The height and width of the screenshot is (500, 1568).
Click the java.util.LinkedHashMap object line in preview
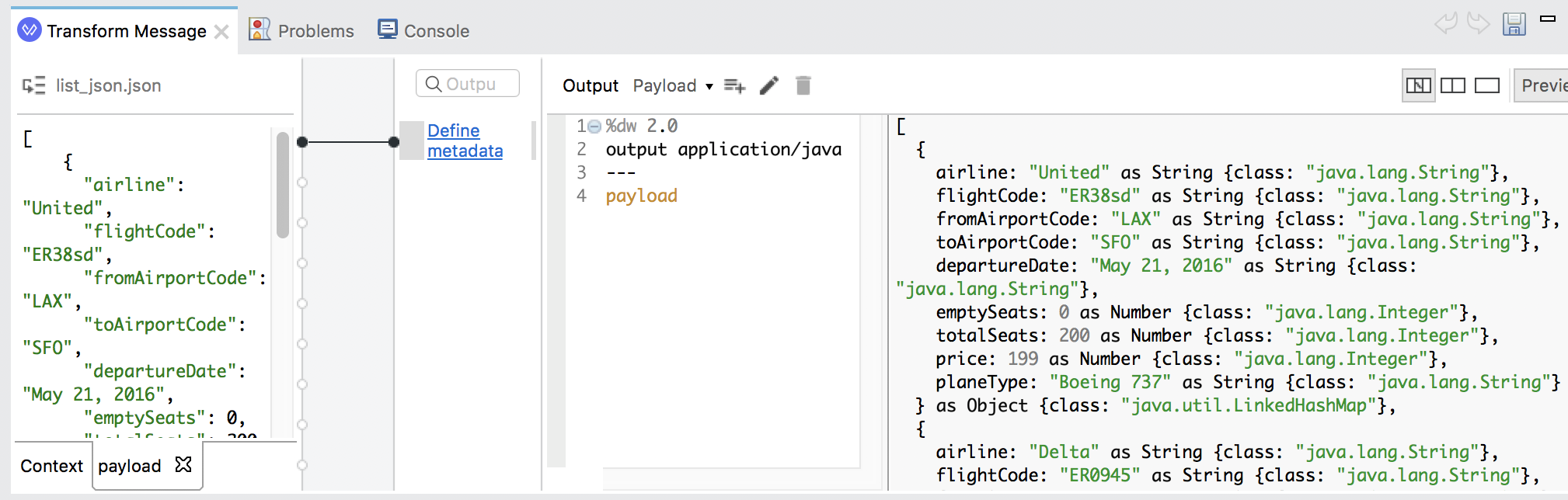[1155, 405]
